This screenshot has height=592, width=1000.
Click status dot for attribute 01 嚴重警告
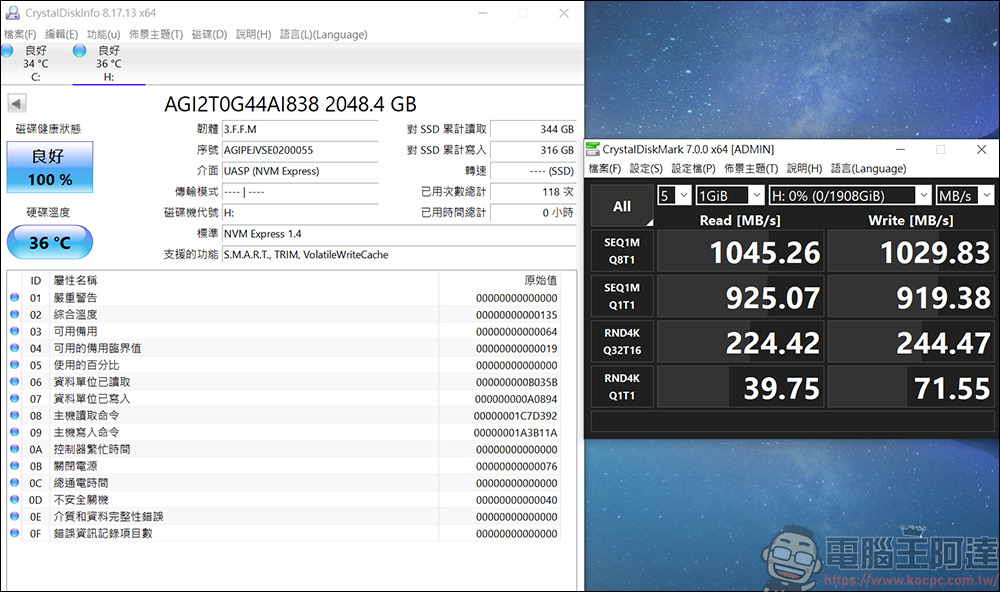tap(15, 297)
